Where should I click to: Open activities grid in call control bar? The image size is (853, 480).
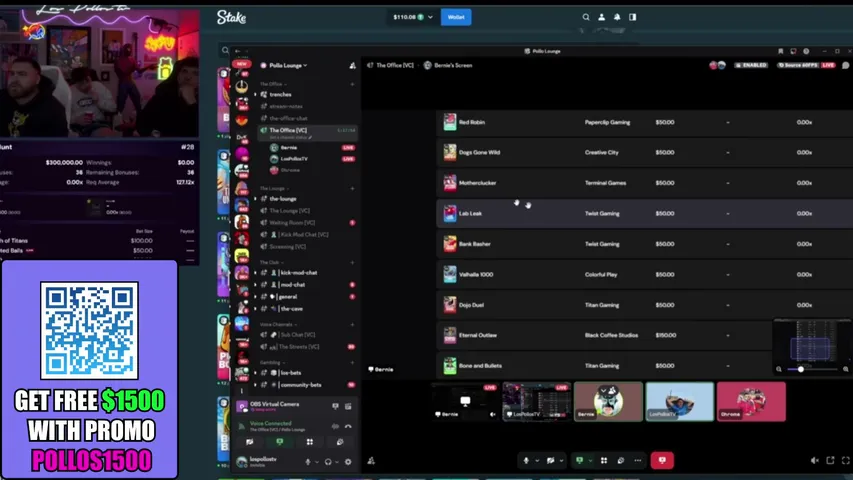pos(604,460)
